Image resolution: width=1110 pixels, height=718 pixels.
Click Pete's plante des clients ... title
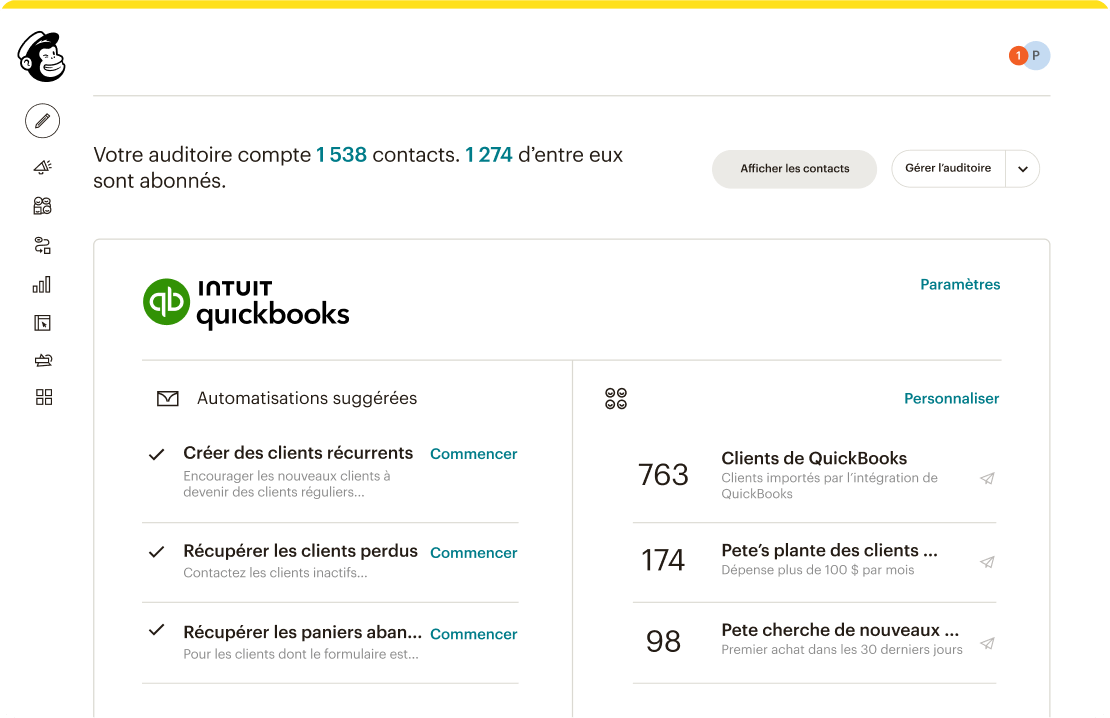tap(829, 550)
